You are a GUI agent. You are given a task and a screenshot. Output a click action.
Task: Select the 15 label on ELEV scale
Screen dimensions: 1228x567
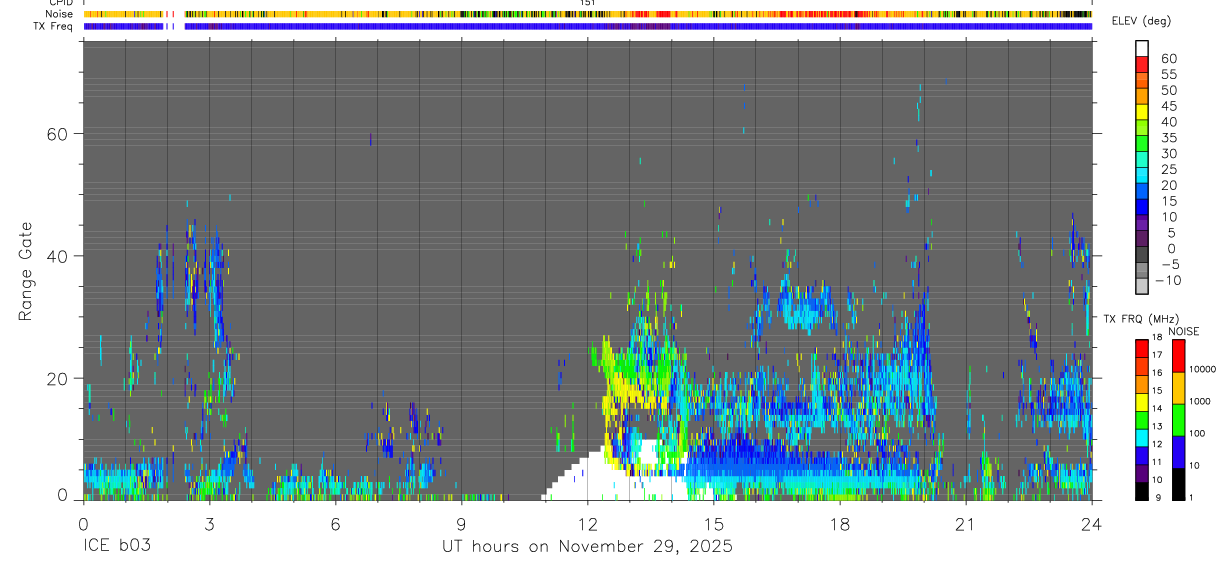(1168, 201)
